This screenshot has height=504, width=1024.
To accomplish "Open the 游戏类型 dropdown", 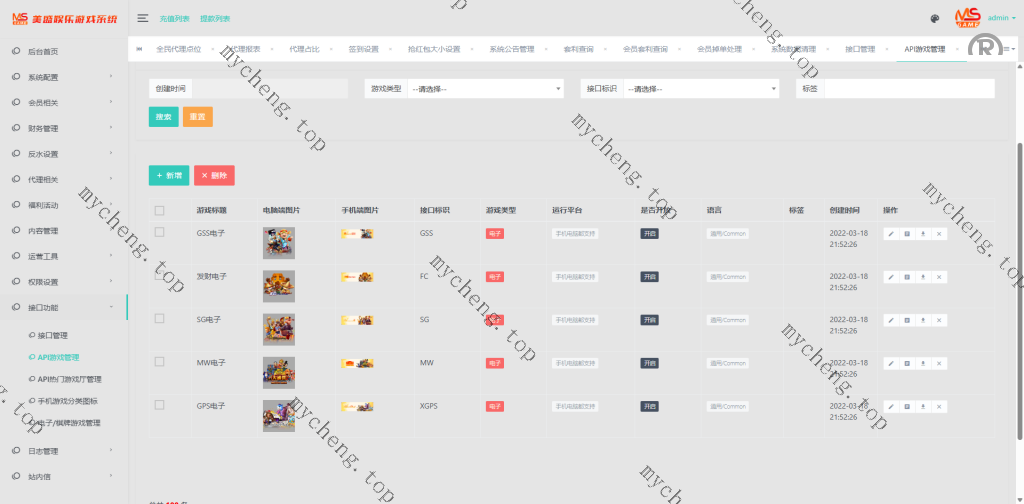I will tap(485, 89).
